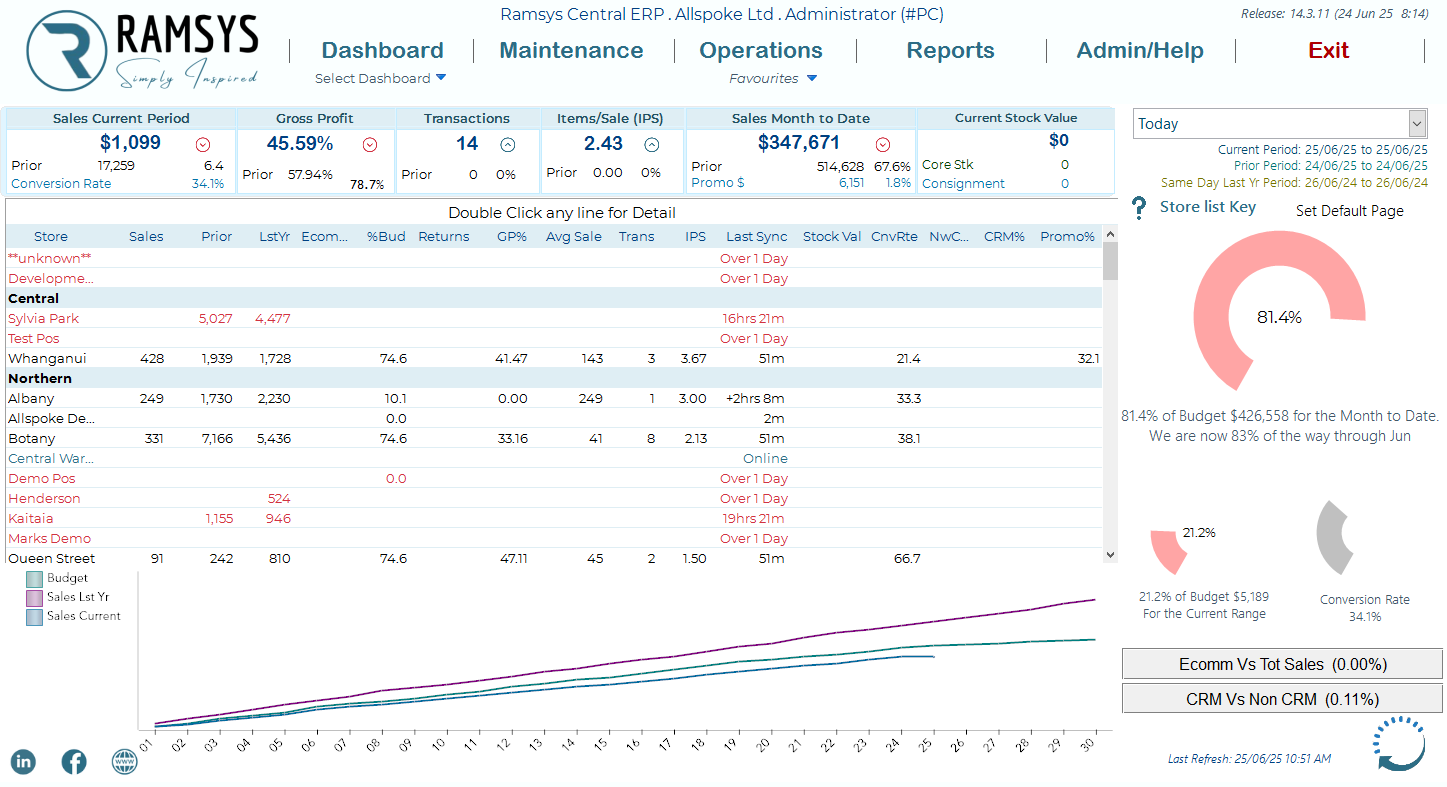Screen dimensions: 1447x787
Task: Open the Store list Key help icon
Action: click(1138, 209)
